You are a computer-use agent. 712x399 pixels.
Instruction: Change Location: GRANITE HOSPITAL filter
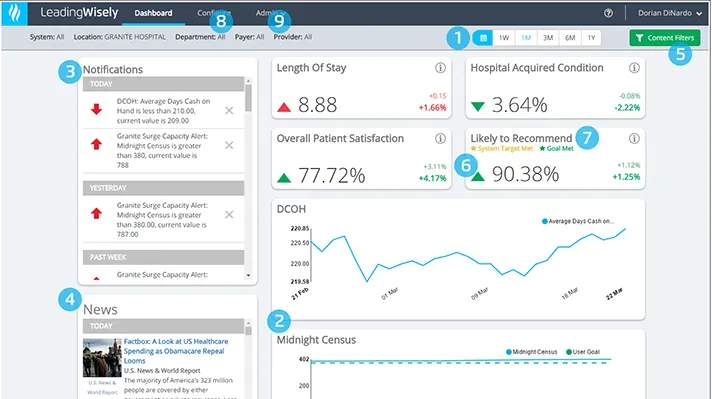click(x=119, y=37)
